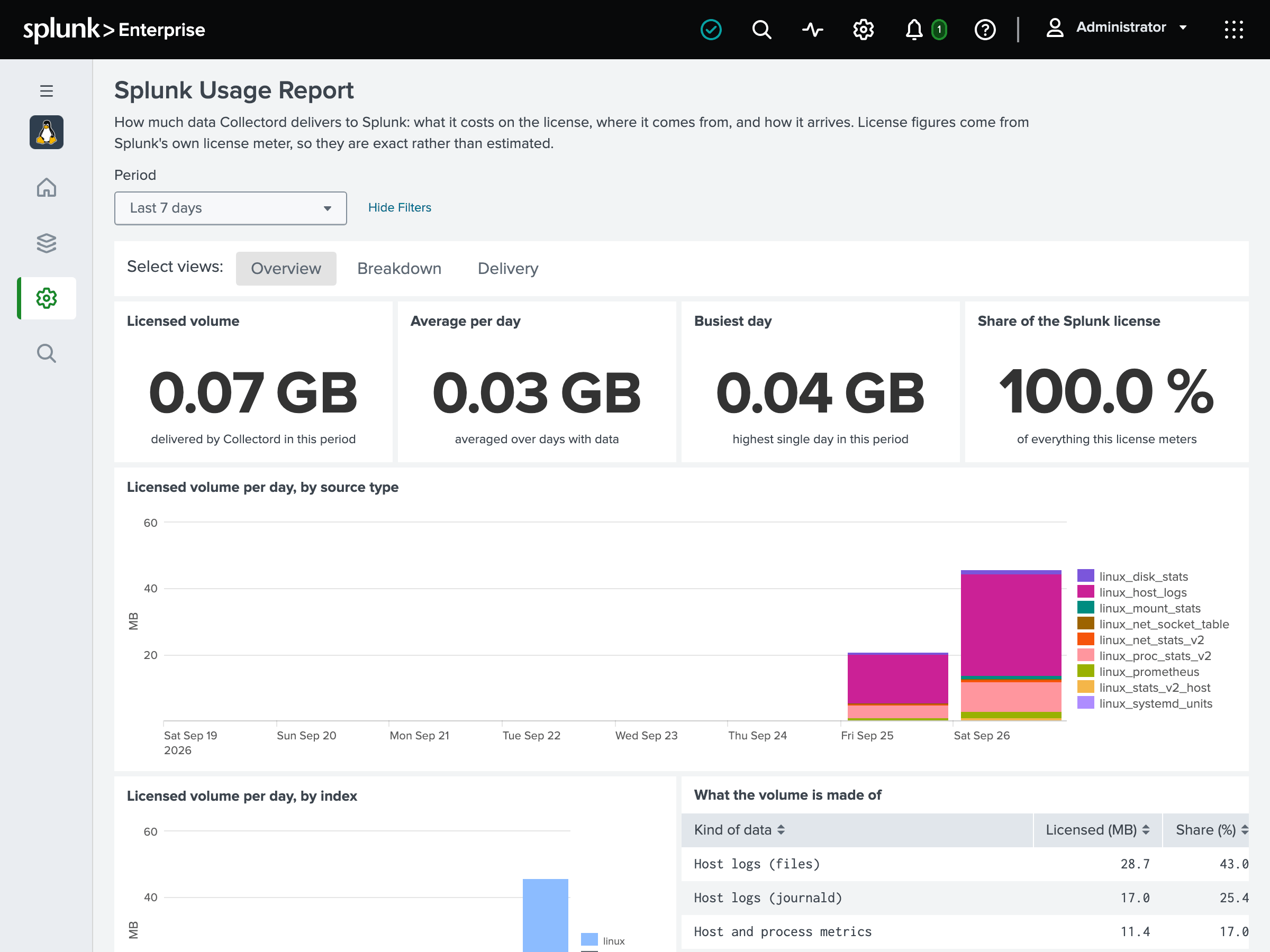Click the linux_prometheus legend entry
The width and height of the screenshot is (1270, 952).
(1138, 671)
